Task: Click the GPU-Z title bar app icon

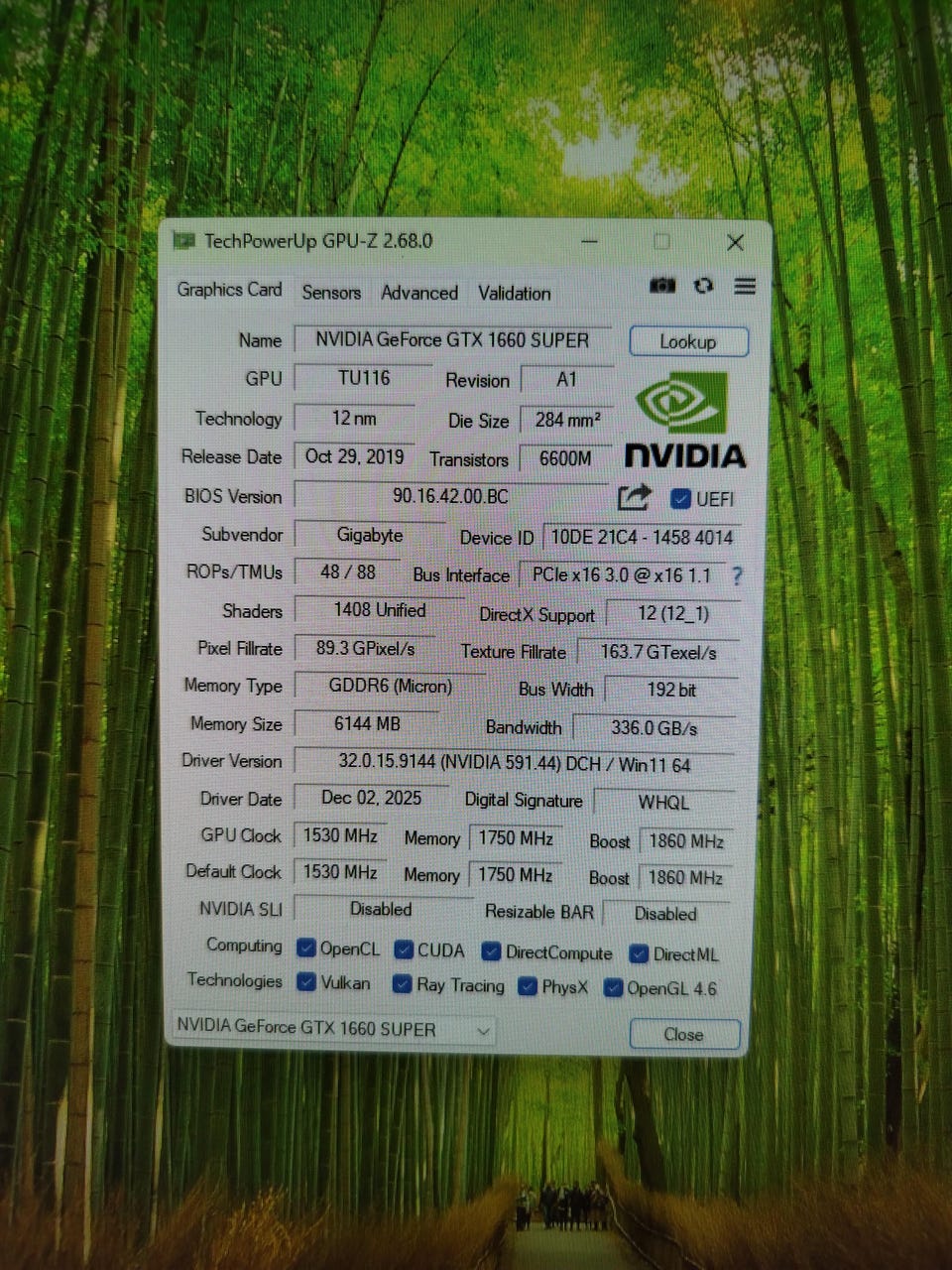Action: [183, 241]
